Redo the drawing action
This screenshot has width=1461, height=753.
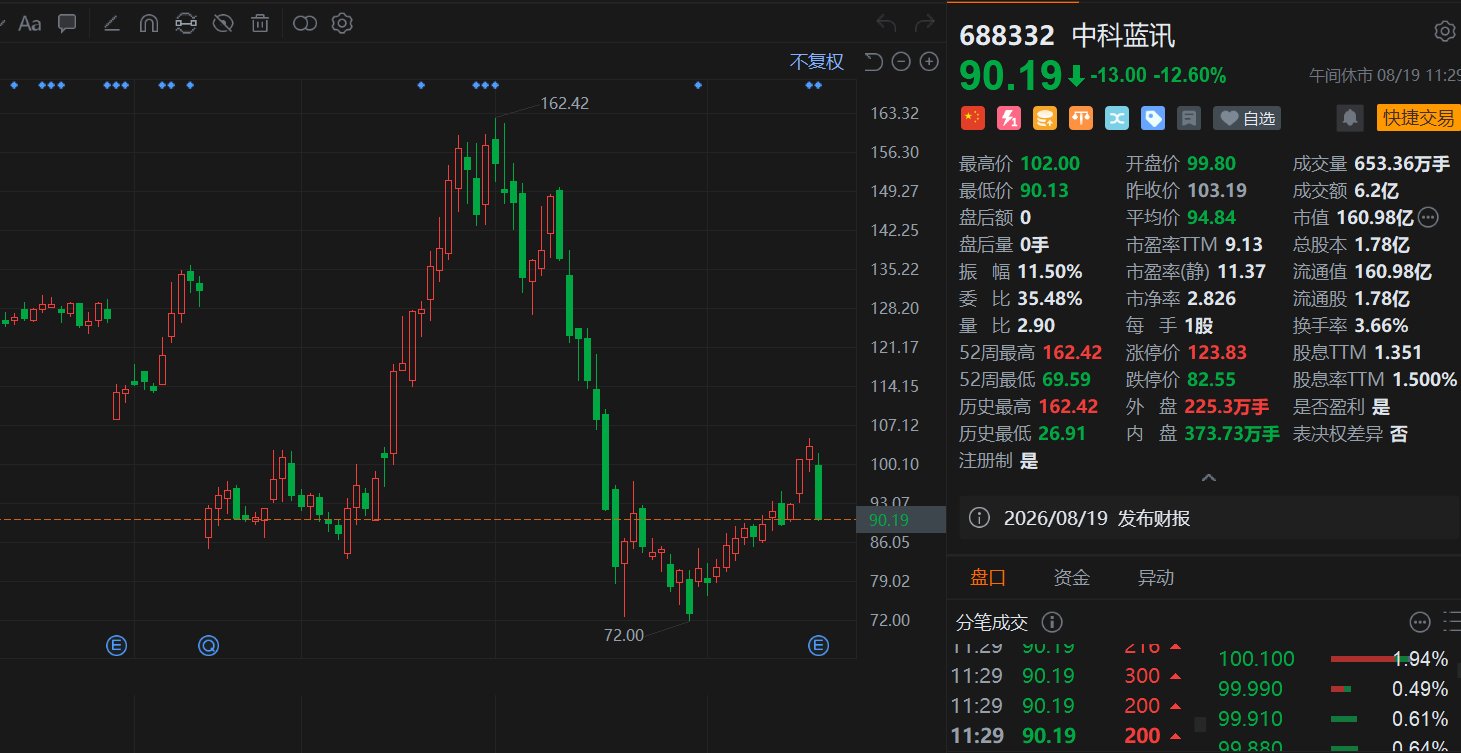[x=923, y=23]
